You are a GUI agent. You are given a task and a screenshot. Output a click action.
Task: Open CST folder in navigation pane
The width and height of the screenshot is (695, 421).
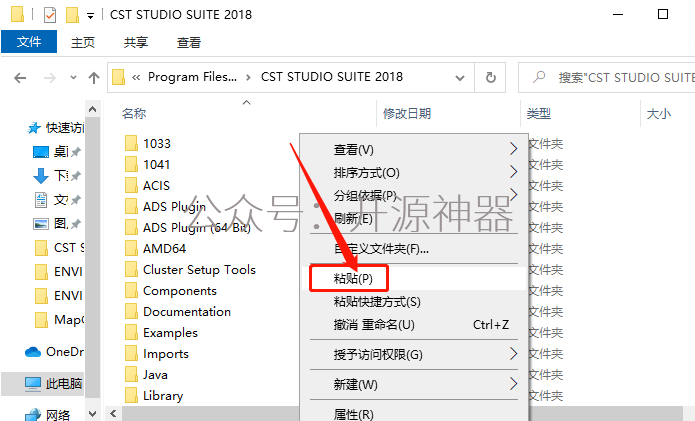pyautogui.click(x=59, y=248)
